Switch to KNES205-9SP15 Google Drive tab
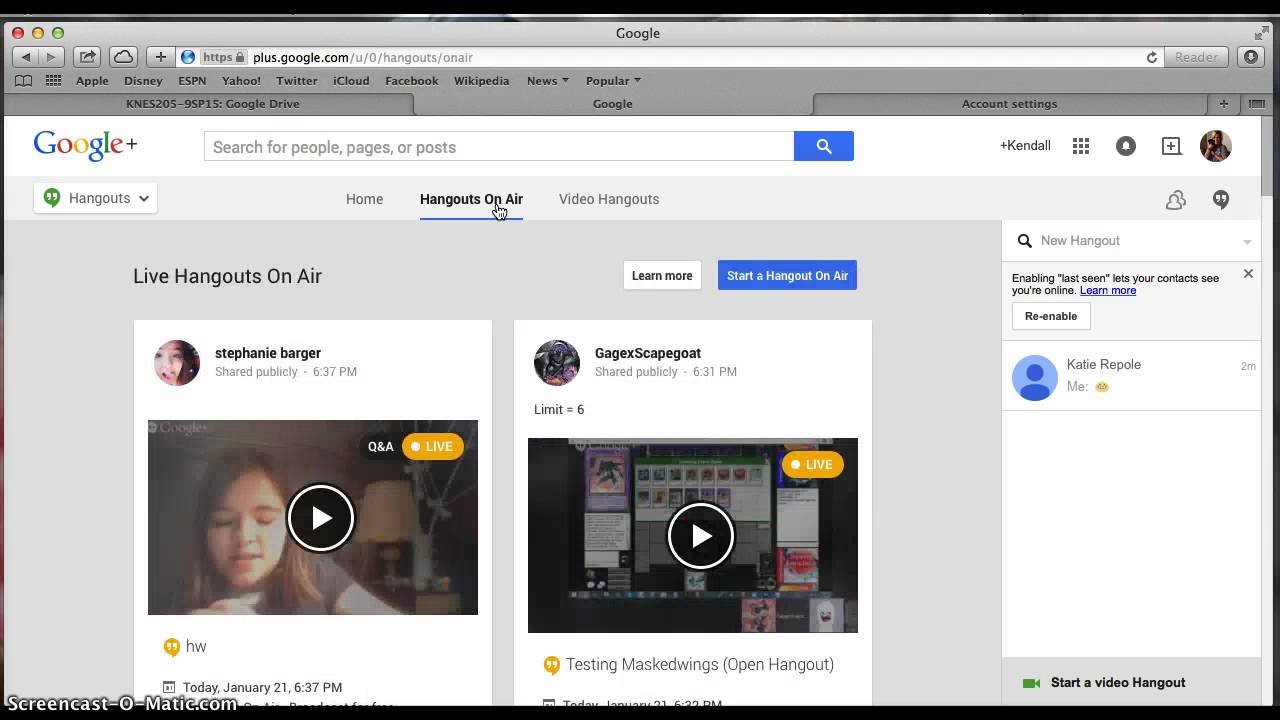Image resolution: width=1280 pixels, height=720 pixels. (212, 104)
